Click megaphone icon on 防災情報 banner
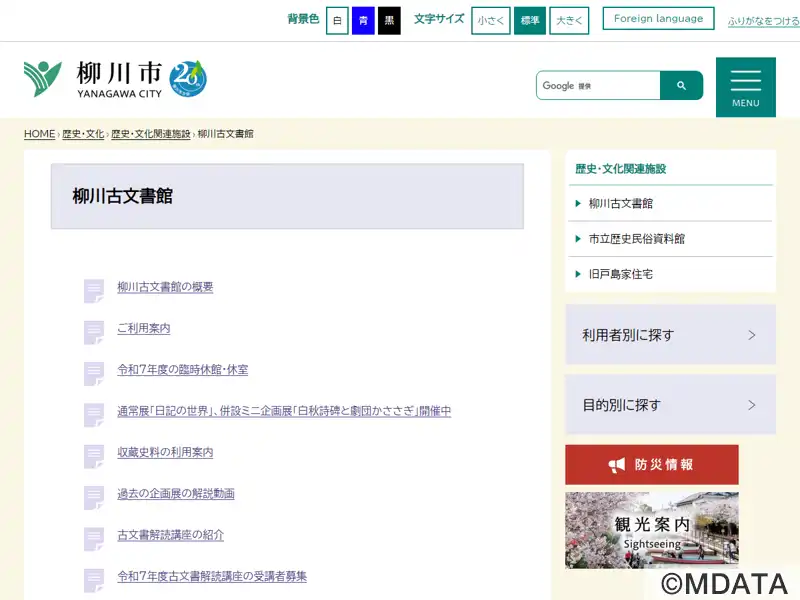Screen dimensions: 800x600 point(617,465)
